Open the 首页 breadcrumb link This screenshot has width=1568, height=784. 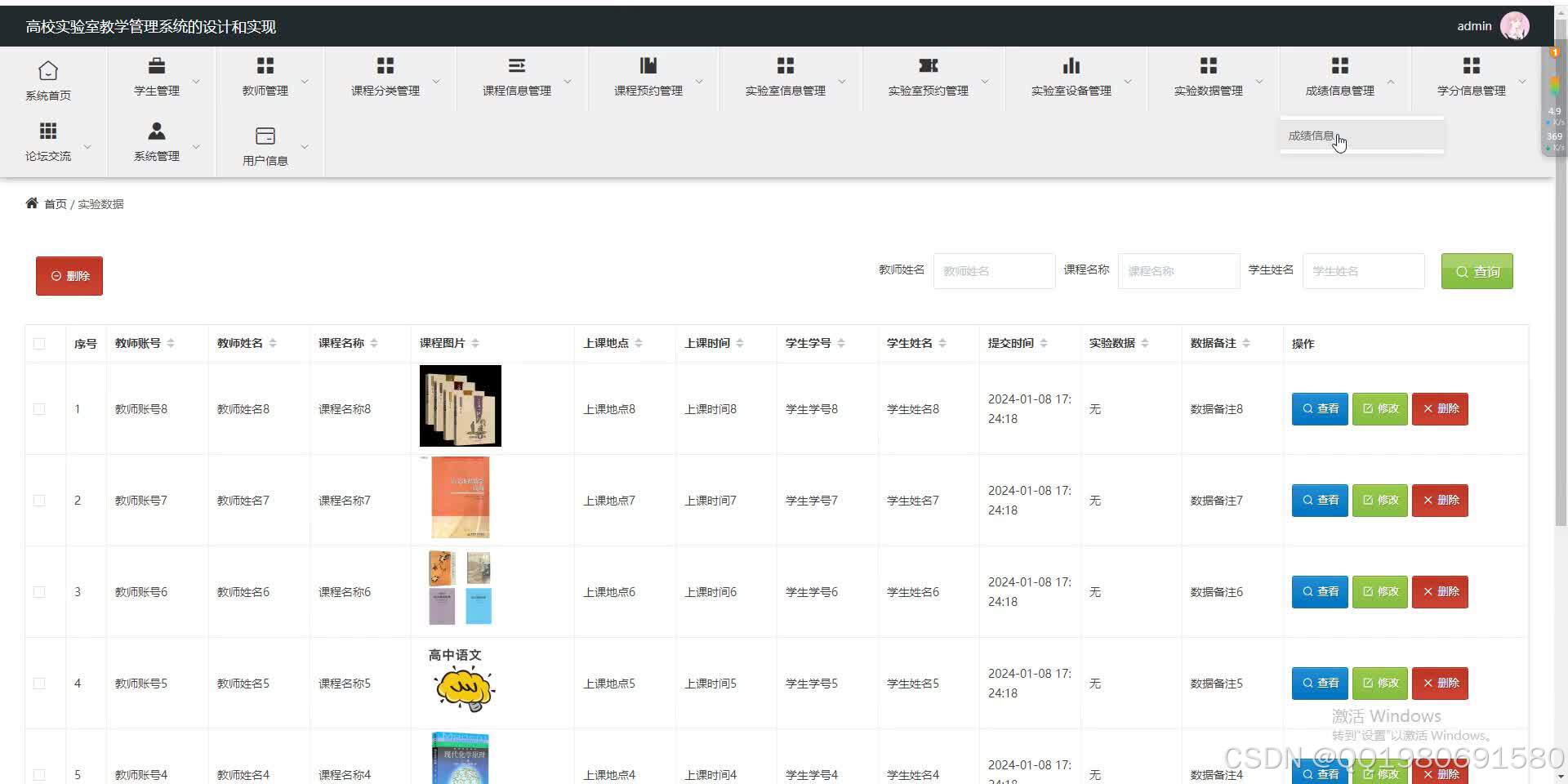[x=56, y=203]
